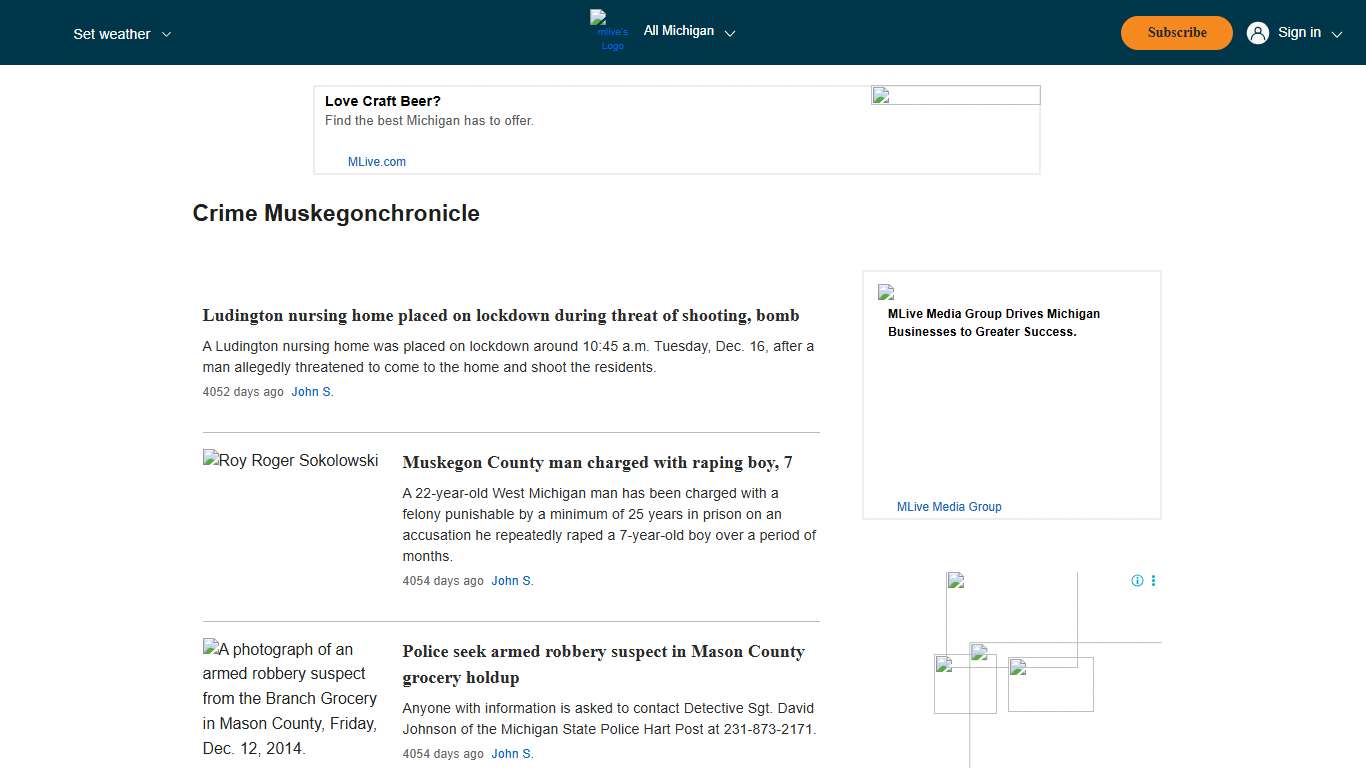Click the MLive Media Group ad image icon

tap(886, 292)
